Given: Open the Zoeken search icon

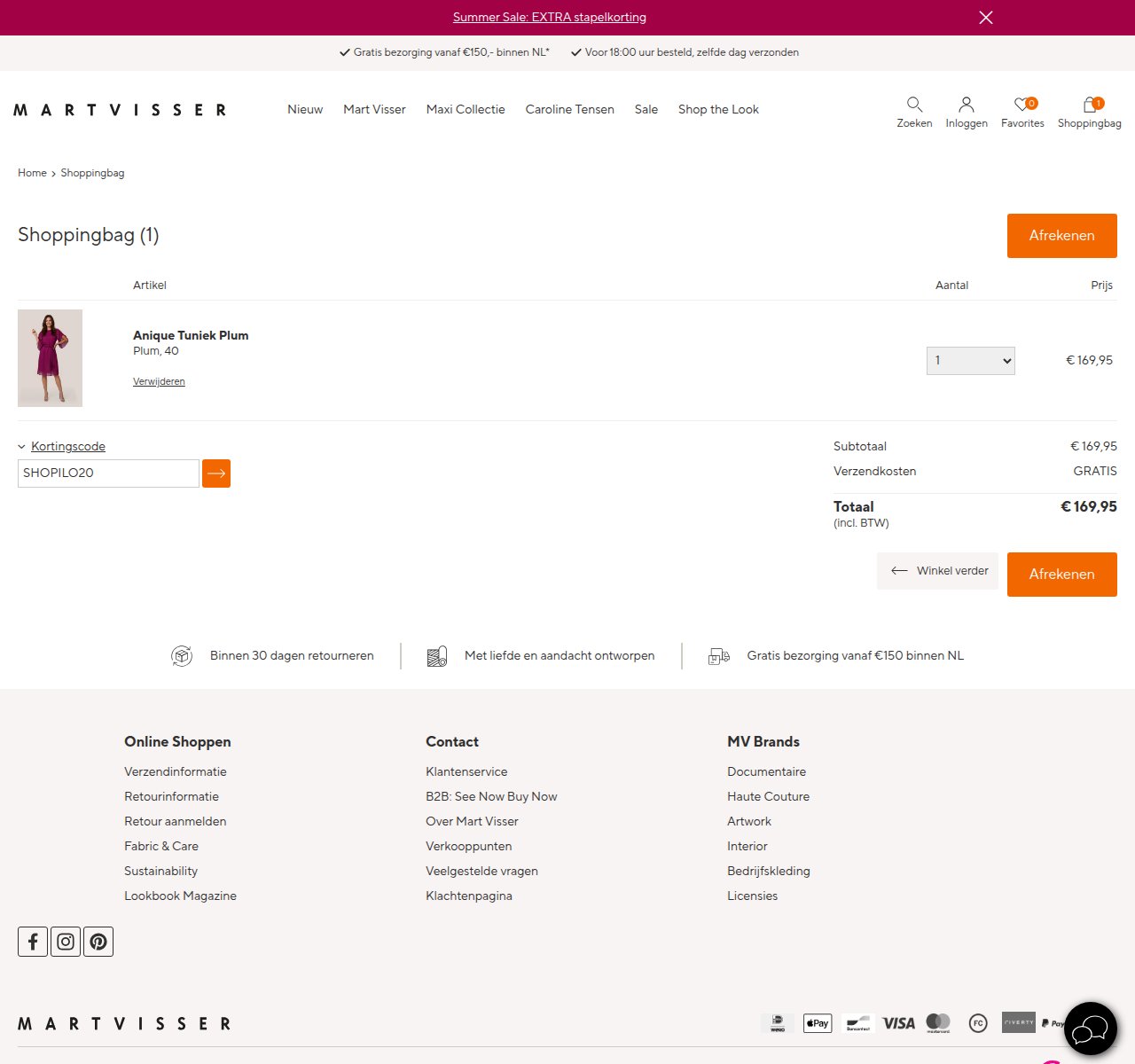Looking at the screenshot, I should (x=914, y=112).
